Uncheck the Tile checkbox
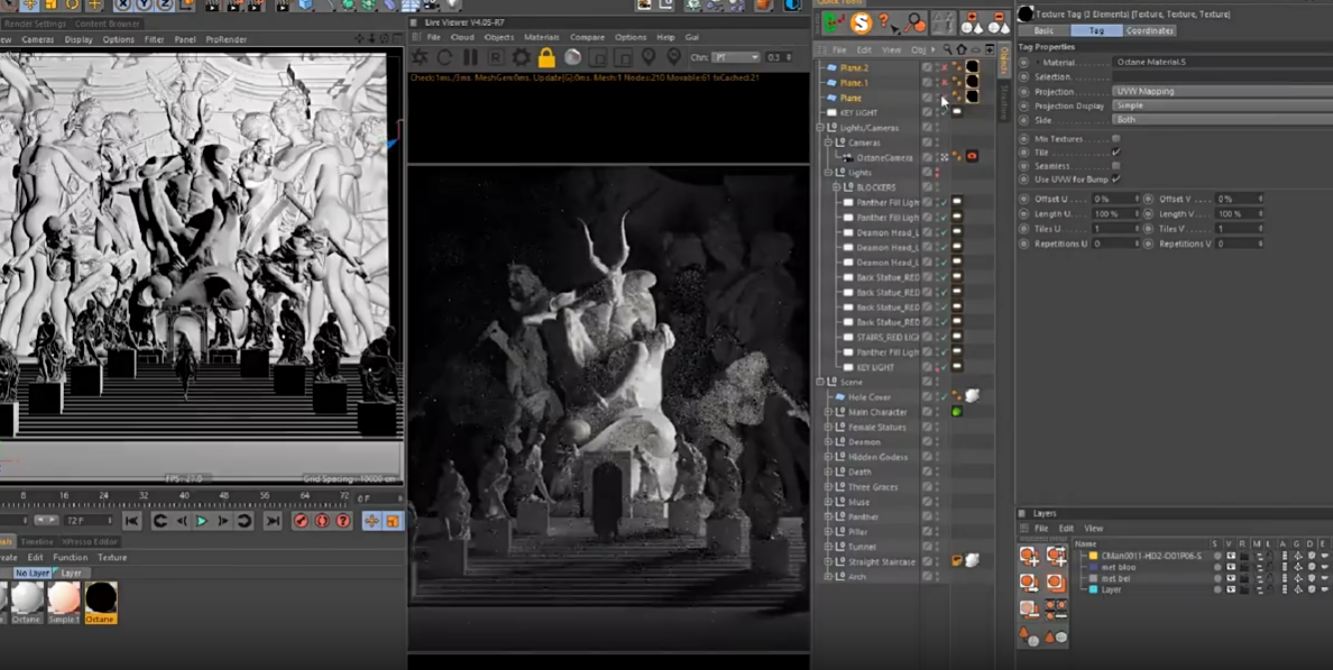Screen dimensions: 1333x670 [x=1116, y=153]
